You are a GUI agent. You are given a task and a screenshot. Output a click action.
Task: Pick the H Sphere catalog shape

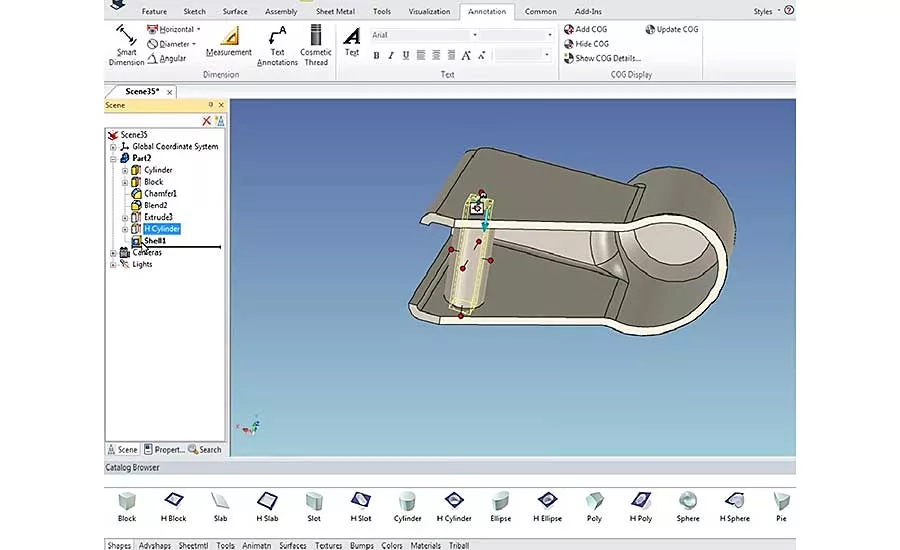coord(735,507)
